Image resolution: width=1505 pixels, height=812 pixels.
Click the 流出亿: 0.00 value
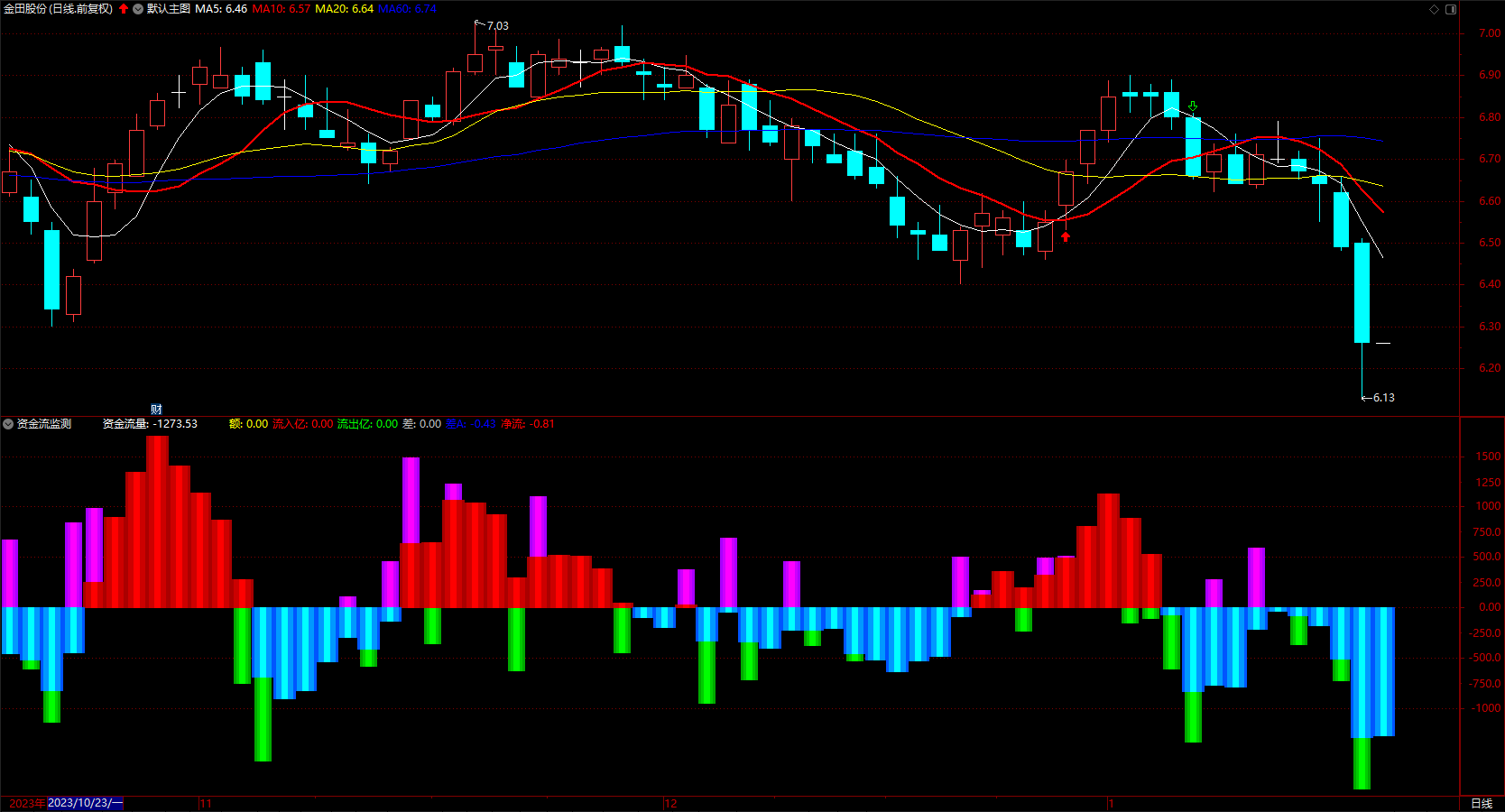(367, 424)
